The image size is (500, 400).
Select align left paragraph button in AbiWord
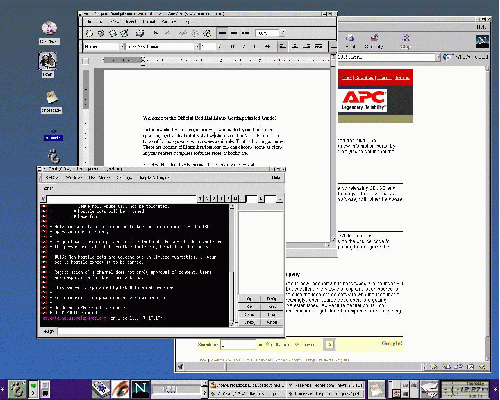pos(283,46)
